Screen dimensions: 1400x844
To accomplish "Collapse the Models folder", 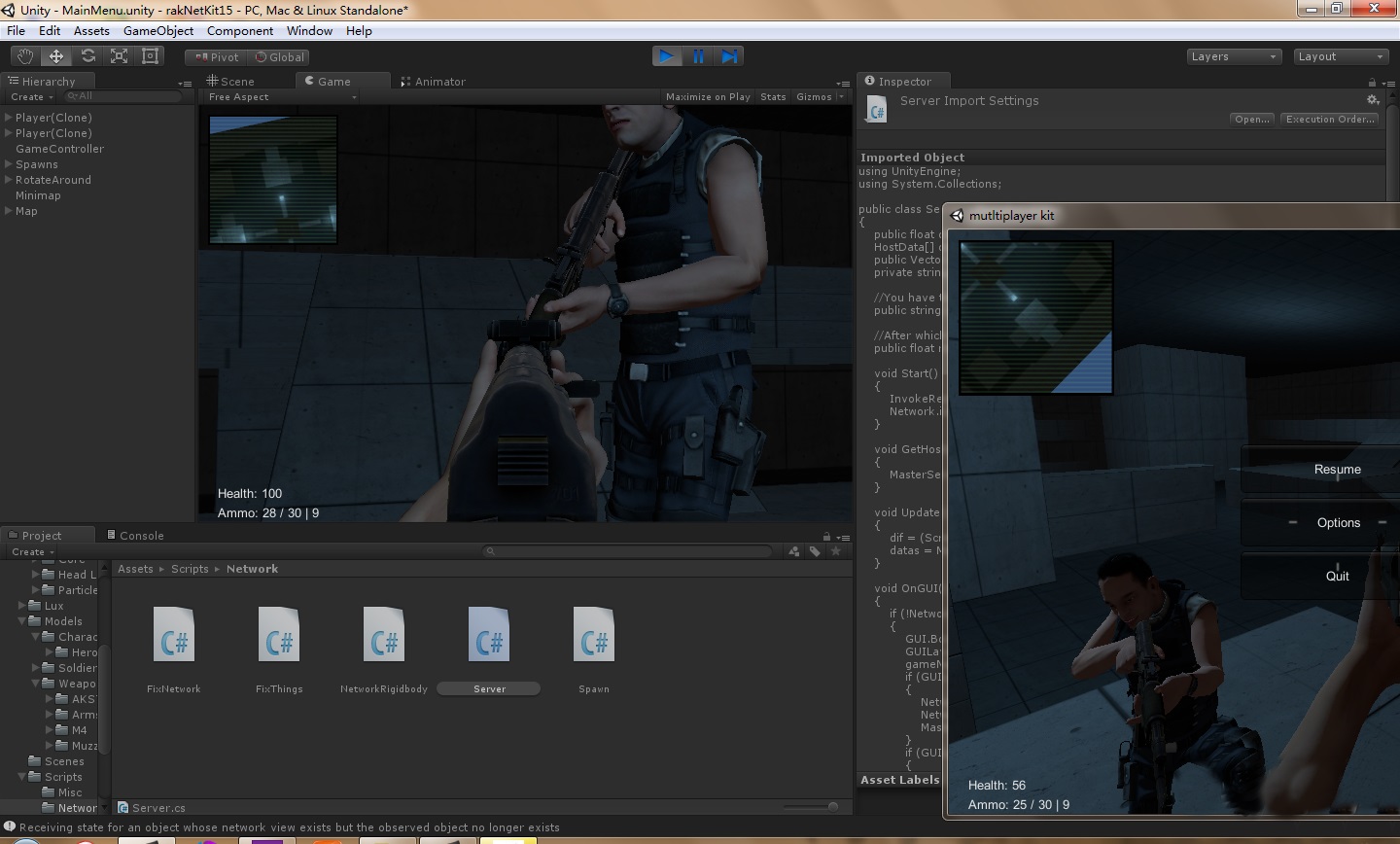I will pyautogui.click(x=22, y=621).
